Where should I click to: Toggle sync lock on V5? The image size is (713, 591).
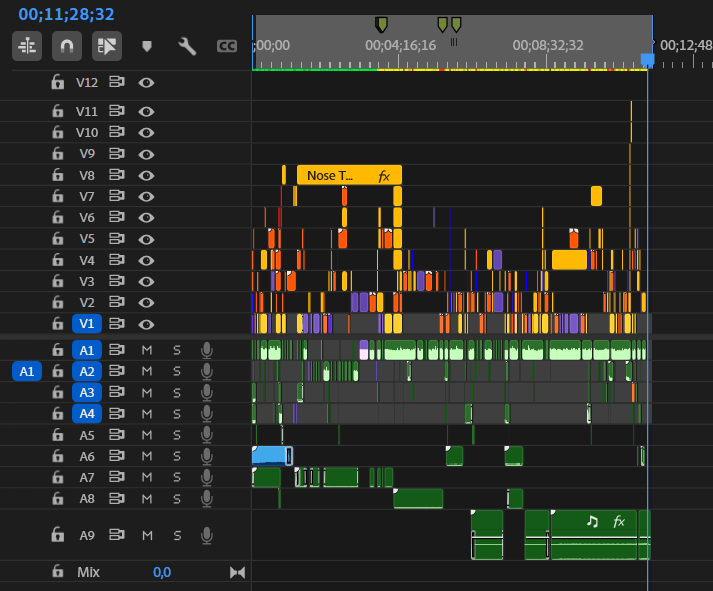click(x=117, y=239)
